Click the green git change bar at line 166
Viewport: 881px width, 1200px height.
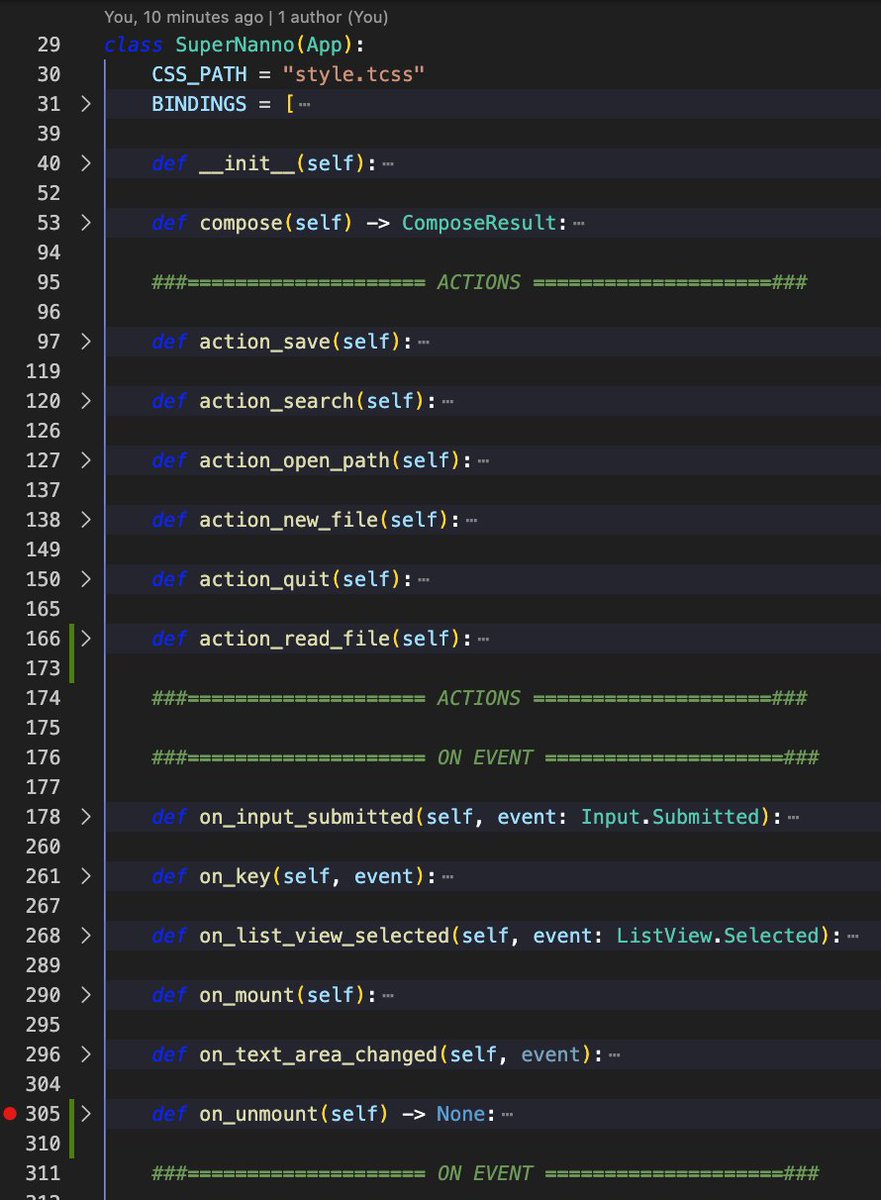[72, 653]
